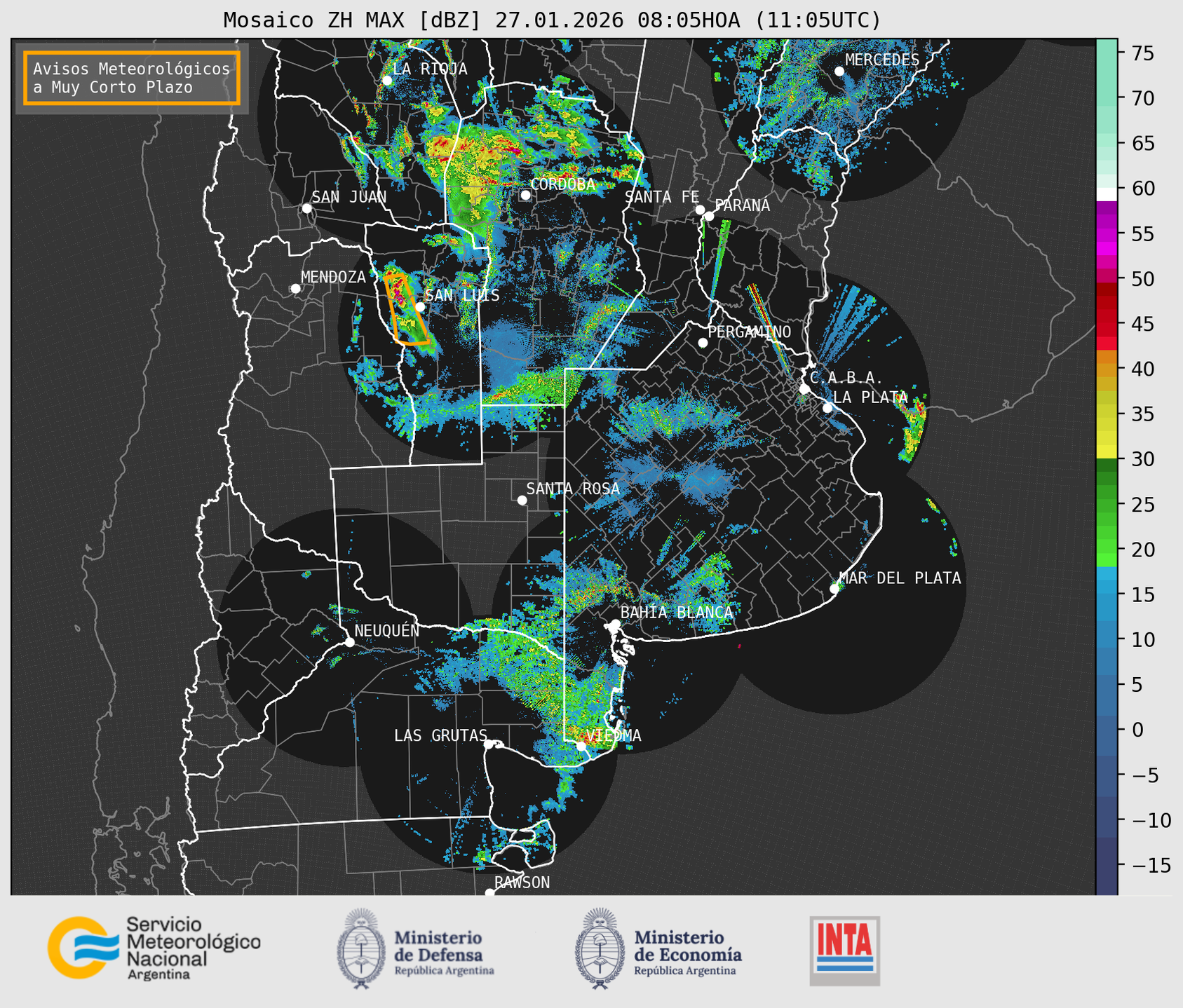Viewport: 1183px width, 1008px height.
Task: Click the SANTA ROSA label text
Action: click(x=573, y=489)
